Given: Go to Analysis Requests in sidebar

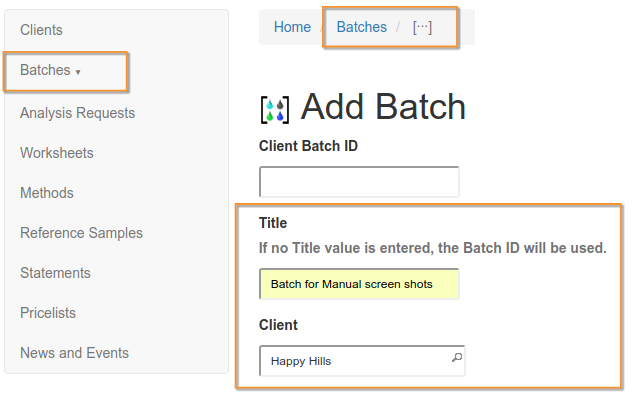Looking at the screenshot, I should point(77,113).
